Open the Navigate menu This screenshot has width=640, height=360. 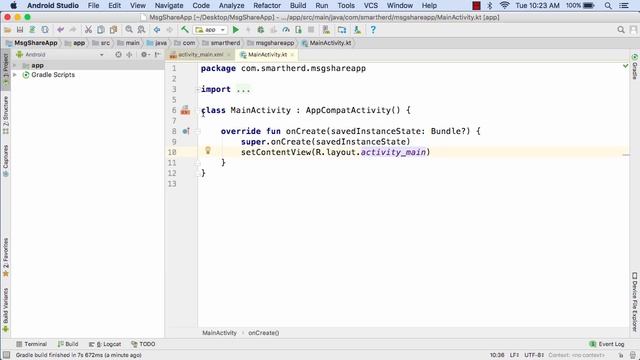169,6
